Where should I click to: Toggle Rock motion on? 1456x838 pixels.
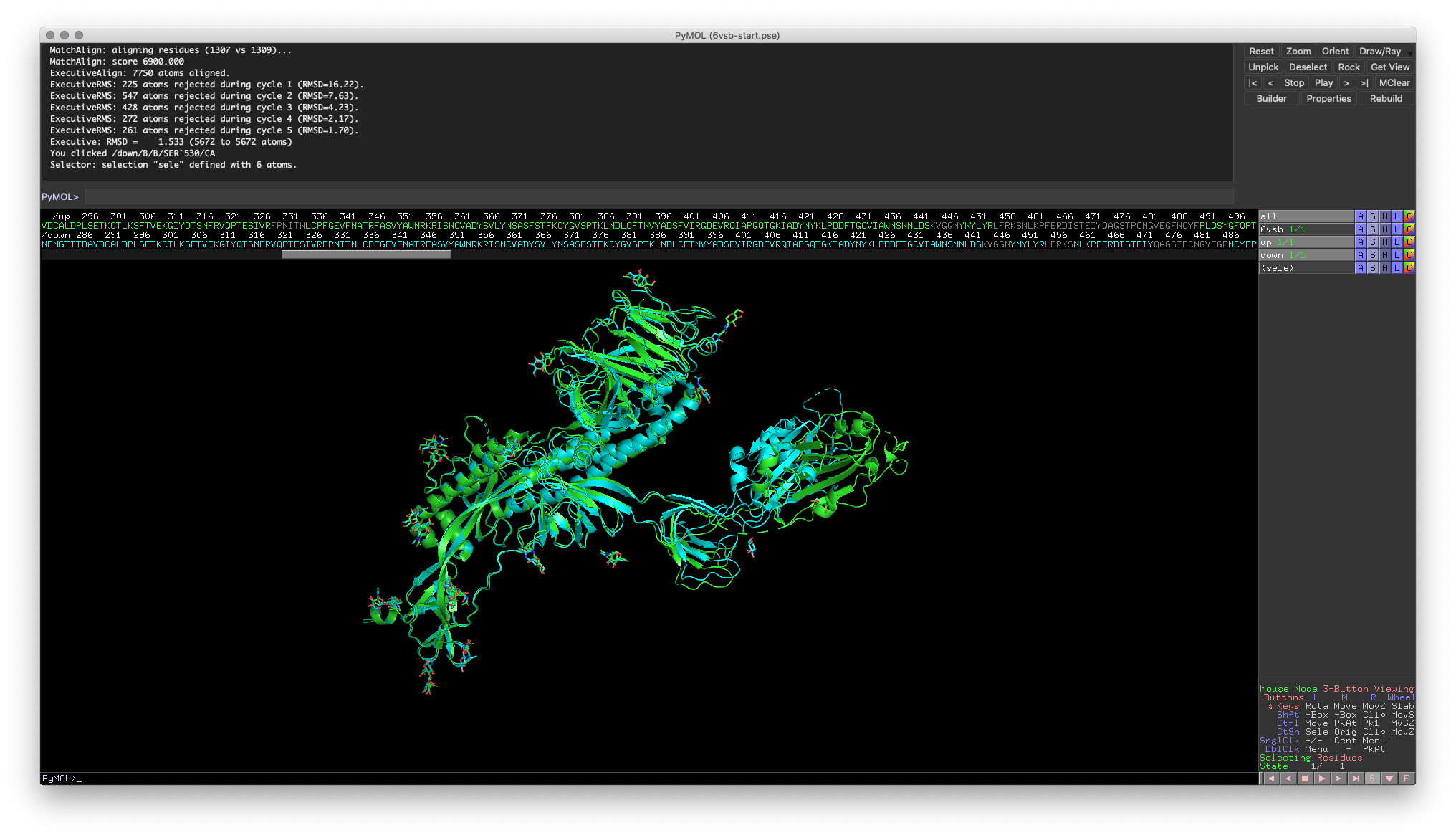(1349, 67)
